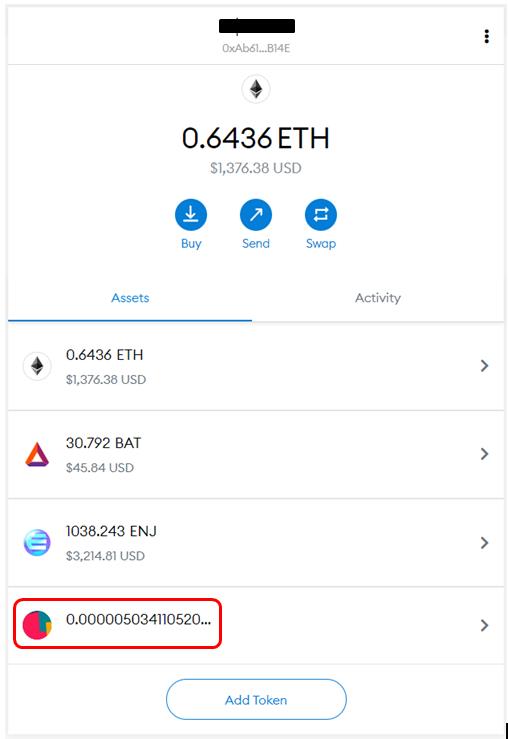Click the round Send arrow icon
The width and height of the screenshot is (508, 739).
coord(256,215)
